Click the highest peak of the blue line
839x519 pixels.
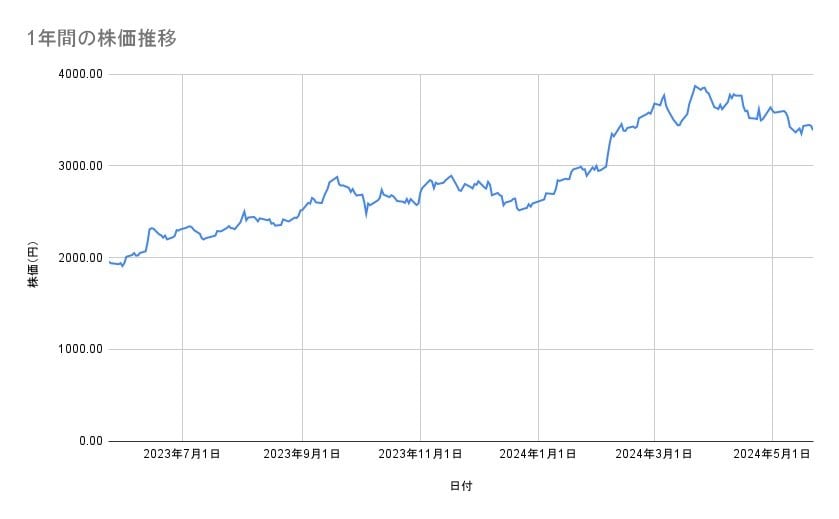694,86
